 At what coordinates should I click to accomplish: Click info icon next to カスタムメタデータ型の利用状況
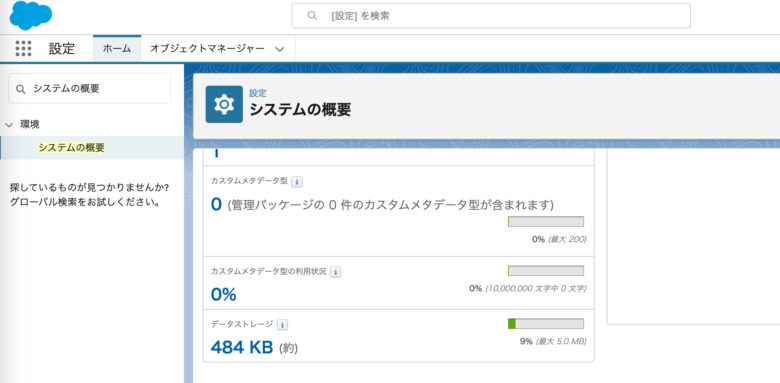(x=336, y=272)
